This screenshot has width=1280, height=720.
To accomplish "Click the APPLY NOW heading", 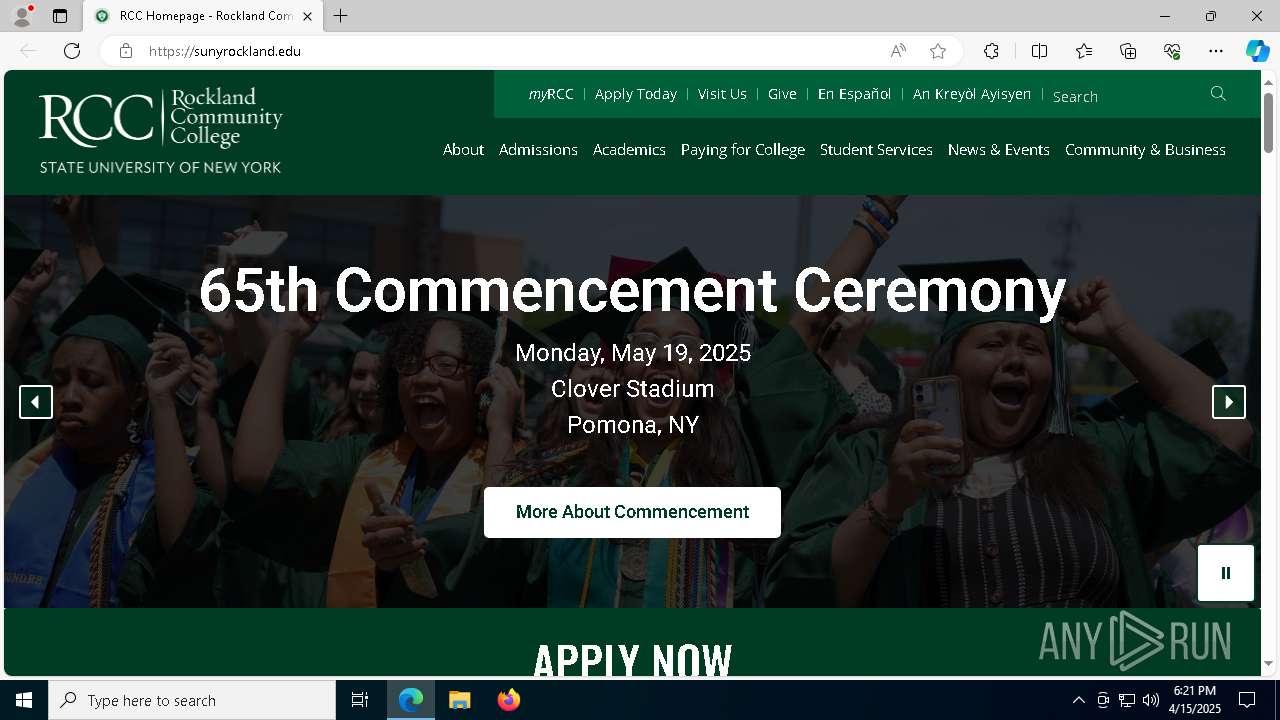I will [632, 660].
